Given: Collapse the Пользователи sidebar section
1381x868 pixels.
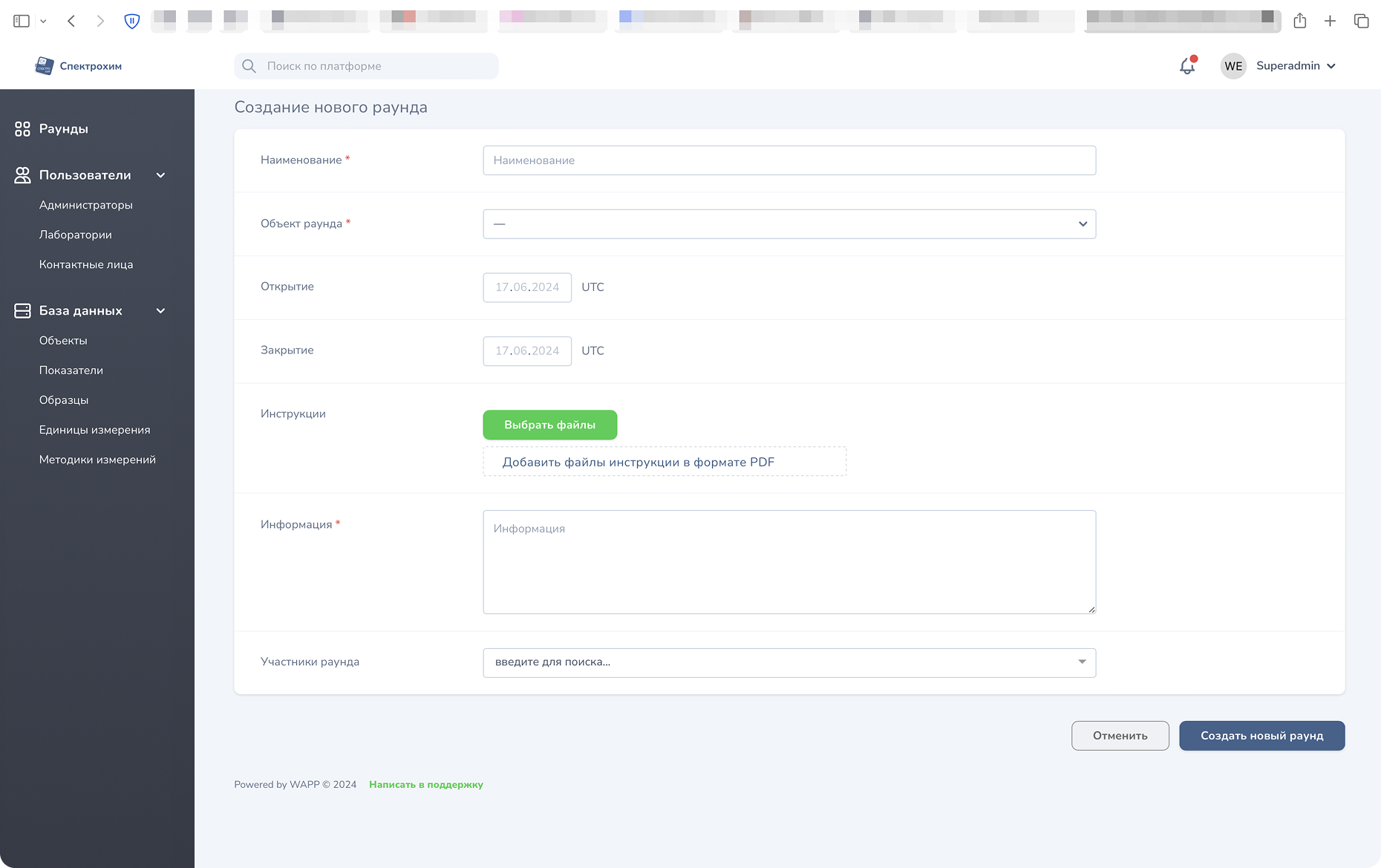Looking at the screenshot, I should pyautogui.click(x=160, y=175).
